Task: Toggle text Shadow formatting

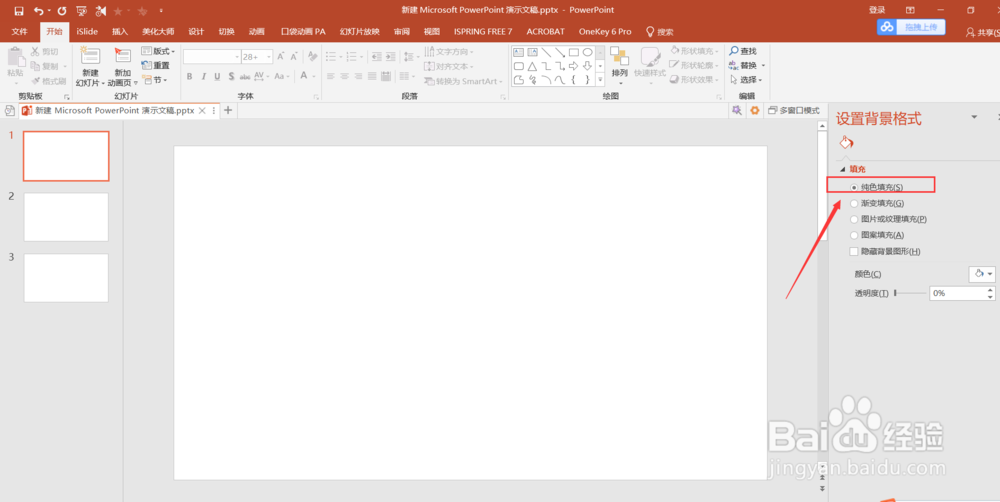Action: [x=231, y=77]
